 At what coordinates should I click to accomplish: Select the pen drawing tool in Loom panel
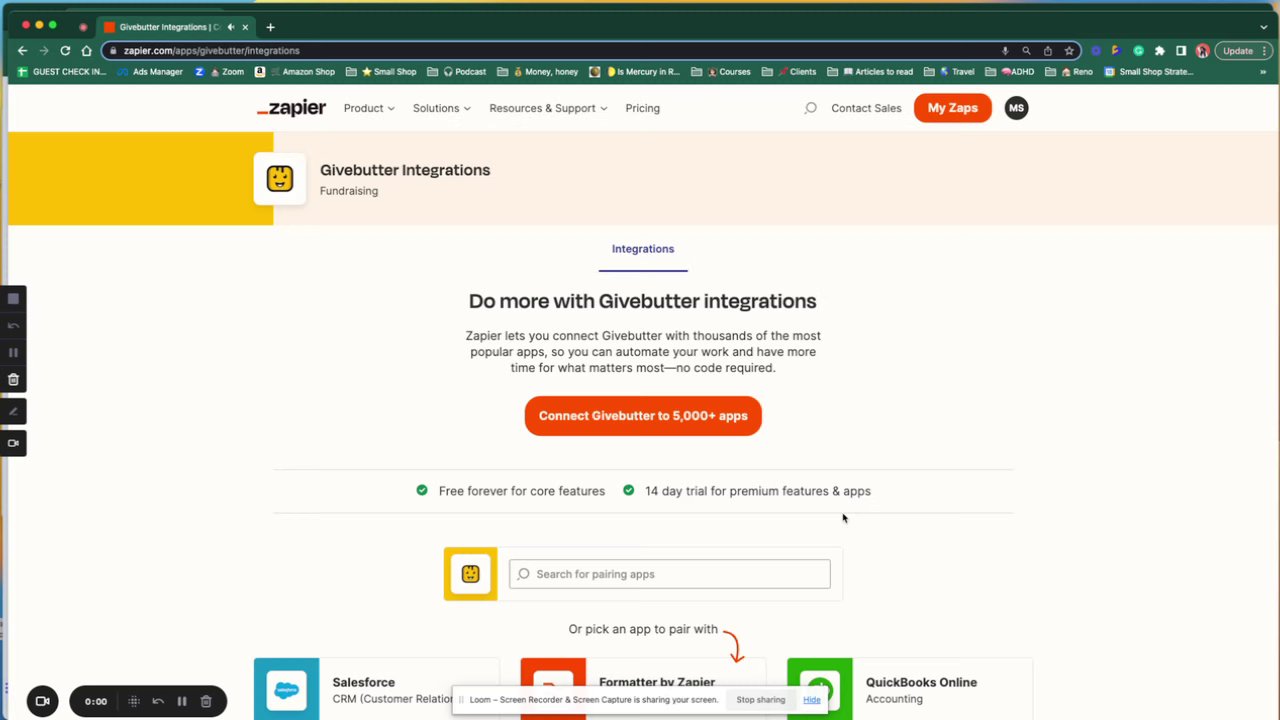13,411
